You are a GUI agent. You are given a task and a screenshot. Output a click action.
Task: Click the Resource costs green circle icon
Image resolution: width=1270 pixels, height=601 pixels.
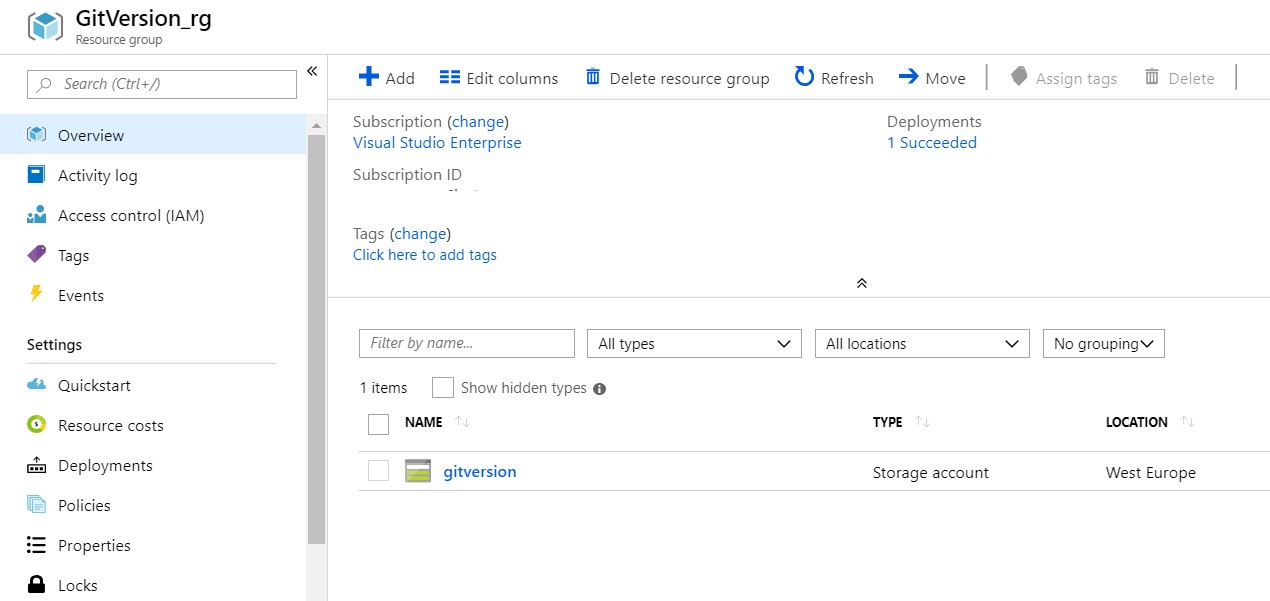click(x=37, y=425)
